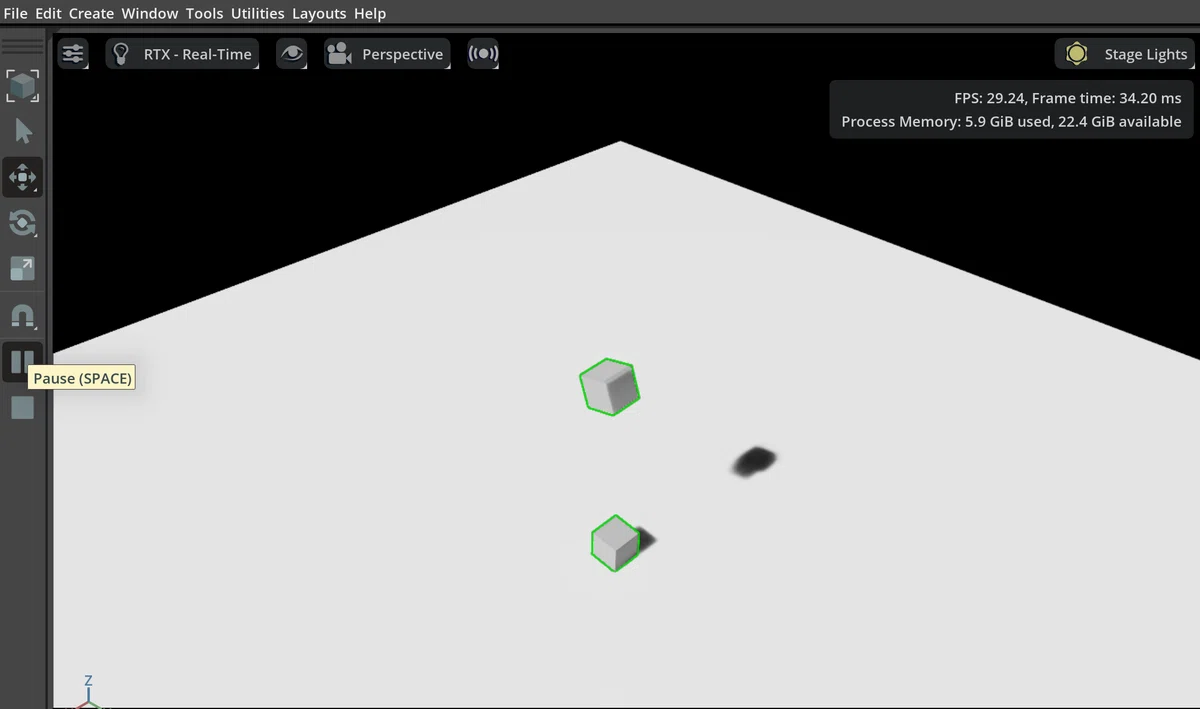Image resolution: width=1200 pixels, height=709 pixels.
Task: Pause the simulation
Action: click(22, 360)
